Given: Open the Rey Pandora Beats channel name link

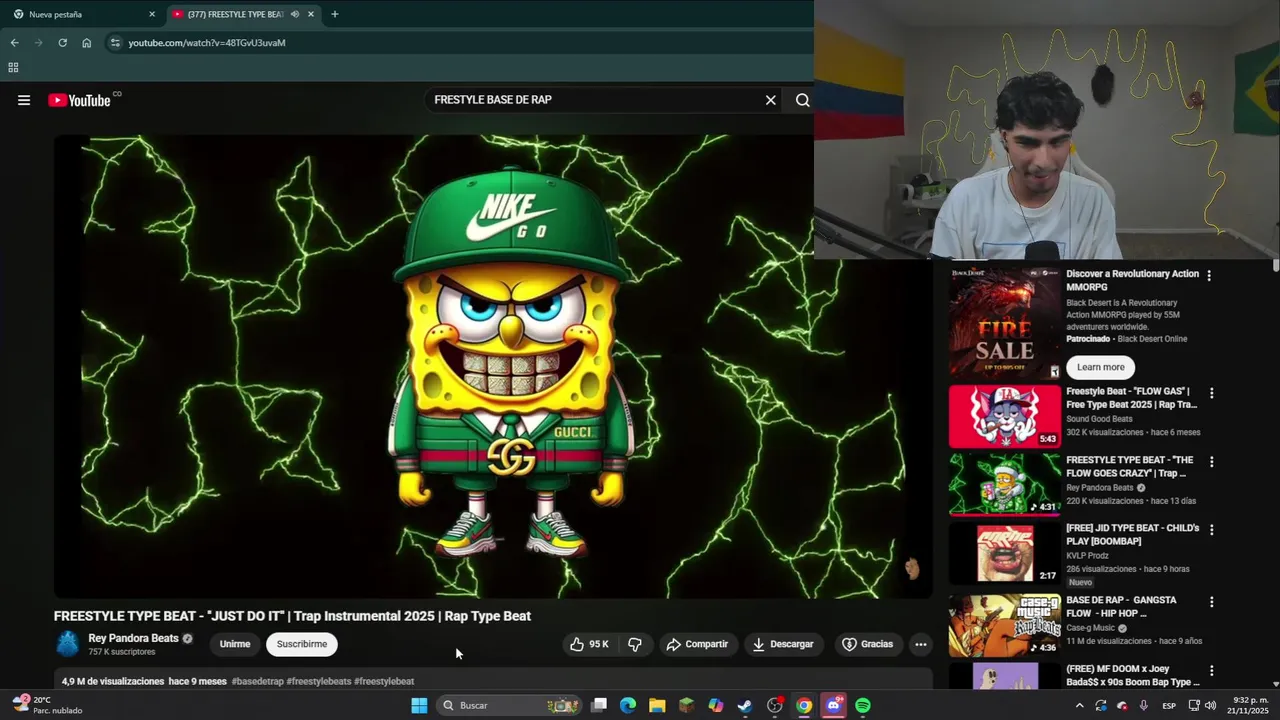Looking at the screenshot, I should 133,638.
